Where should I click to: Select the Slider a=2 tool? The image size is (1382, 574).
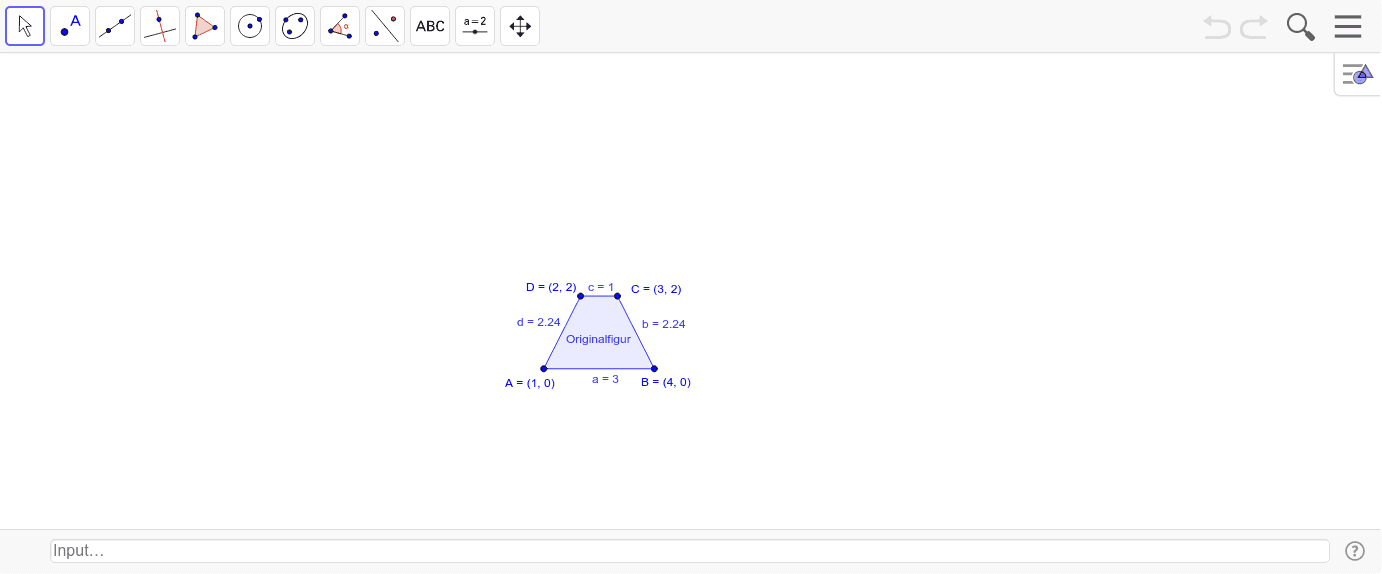475,26
